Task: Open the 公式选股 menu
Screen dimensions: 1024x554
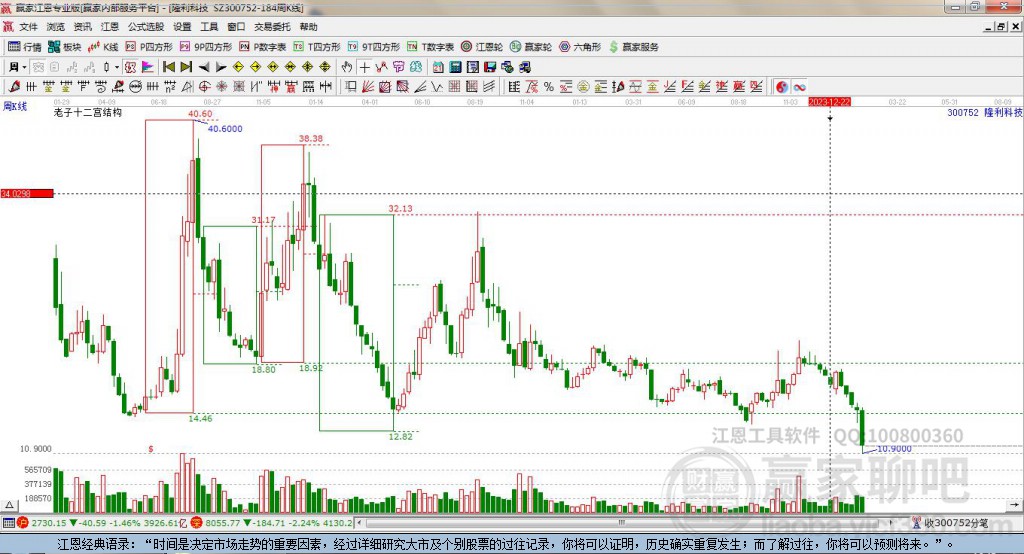Action: 146,27
